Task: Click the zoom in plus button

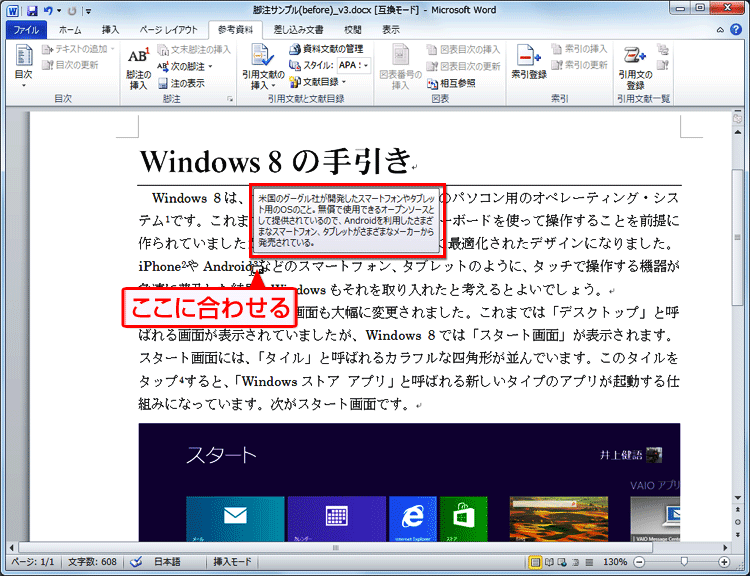Action: pyautogui.click(x=724, y=562)
